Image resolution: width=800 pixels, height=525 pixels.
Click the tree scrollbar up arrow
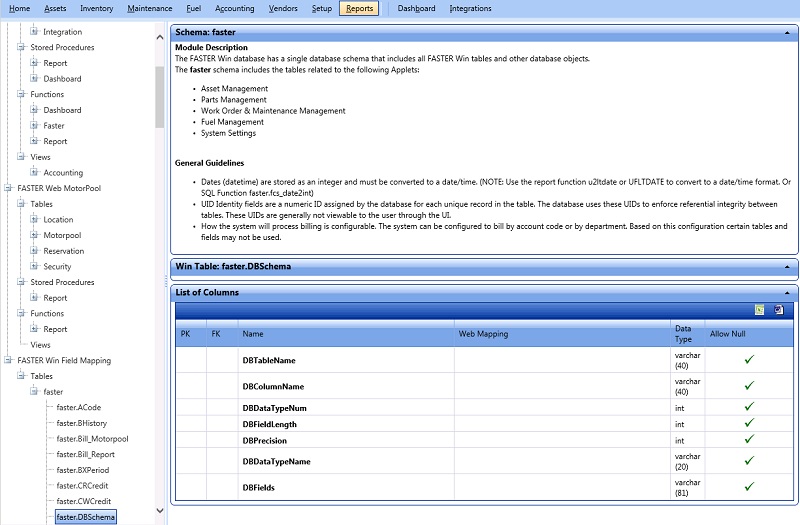tap(160, 37)
